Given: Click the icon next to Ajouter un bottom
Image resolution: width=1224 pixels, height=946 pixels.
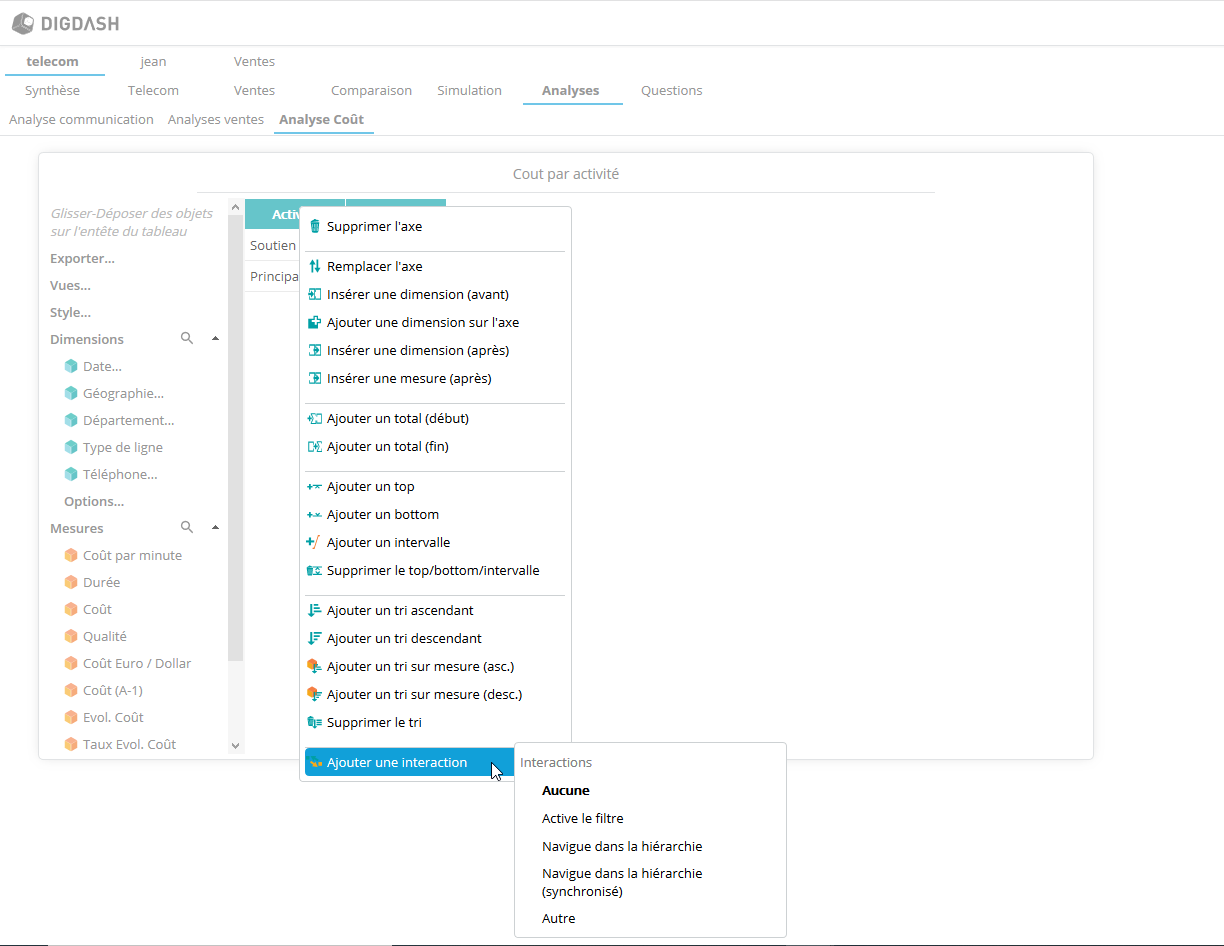Looking at the screenshot, I should tap(315, 514).
